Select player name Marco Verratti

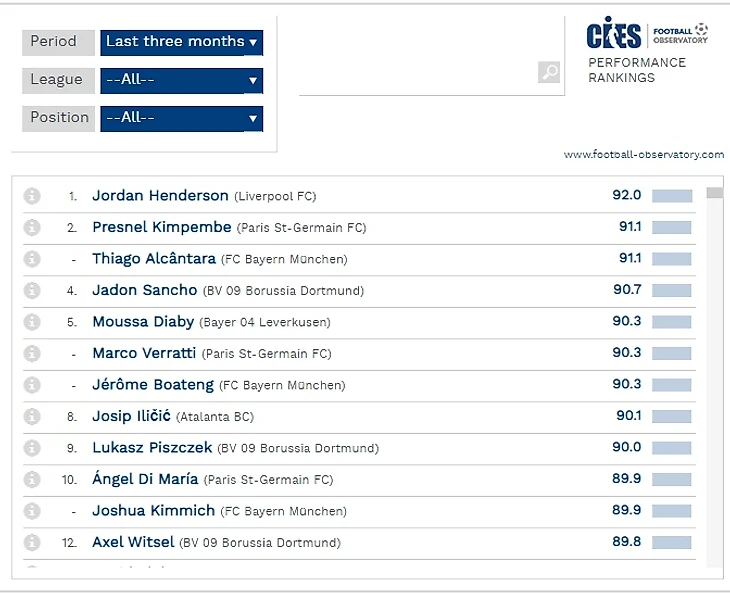pos(144,353)
